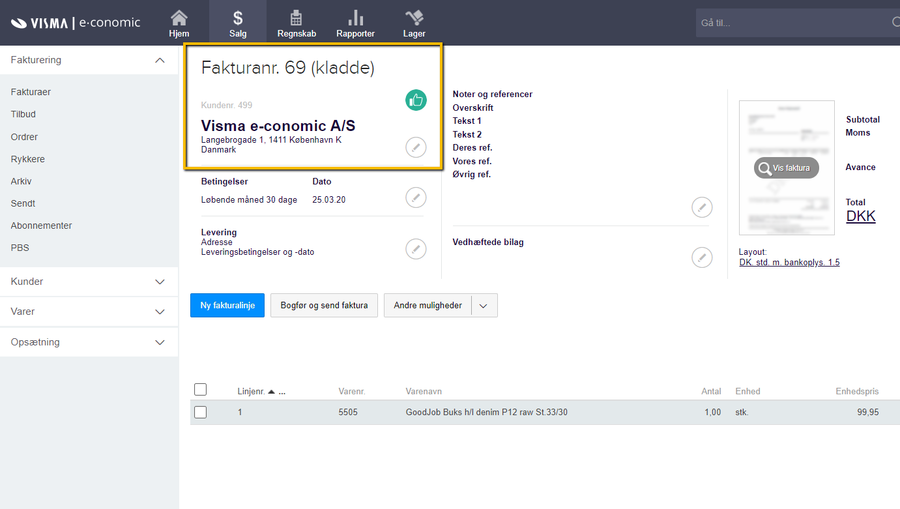Select item number 5505 cell

coord(348,412)
